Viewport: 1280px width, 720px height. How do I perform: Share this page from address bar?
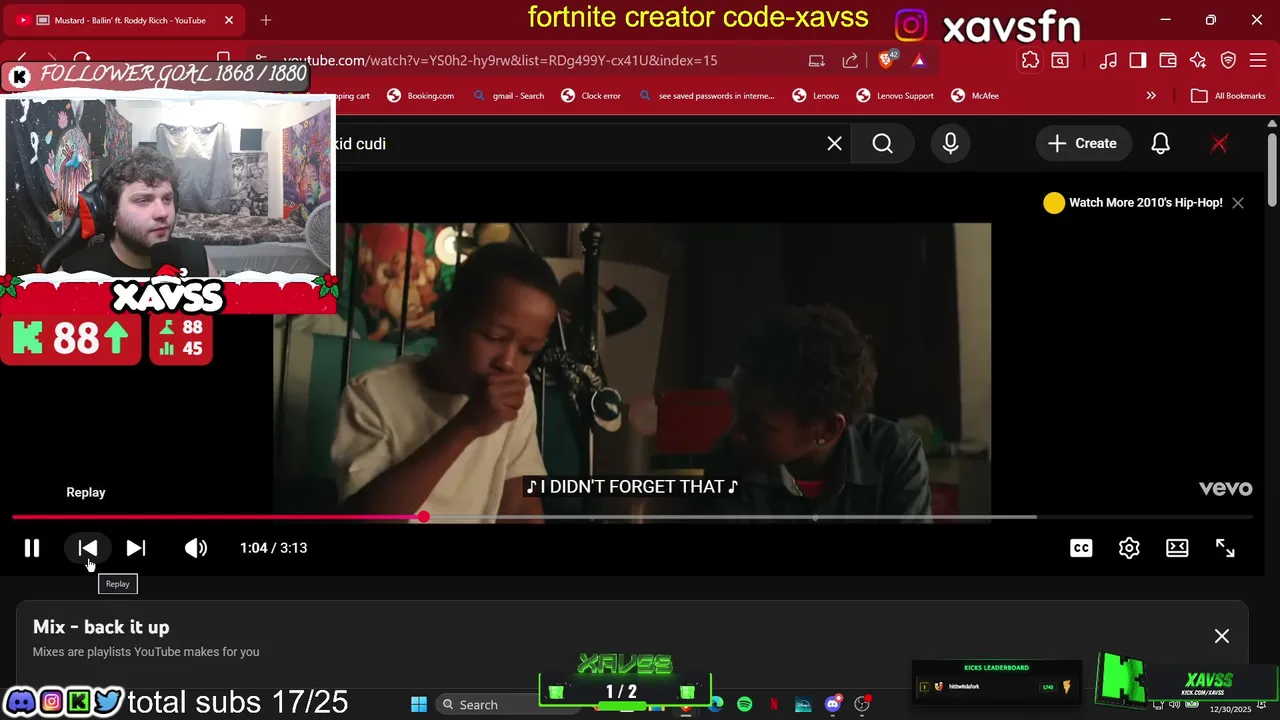850,60
